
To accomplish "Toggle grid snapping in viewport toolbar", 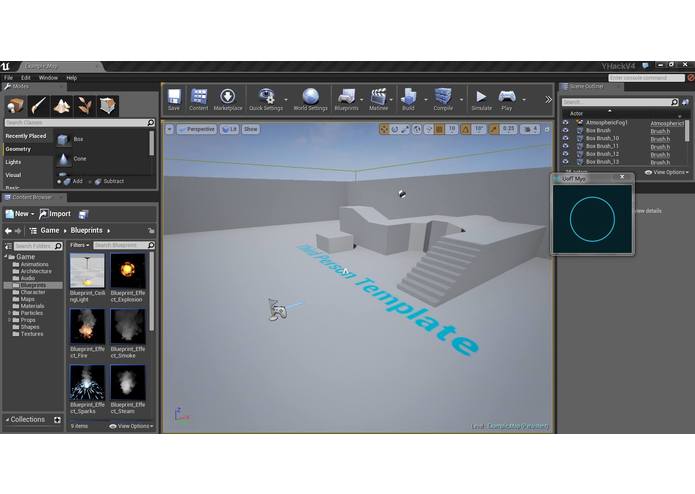I will [x=439, y=129].
